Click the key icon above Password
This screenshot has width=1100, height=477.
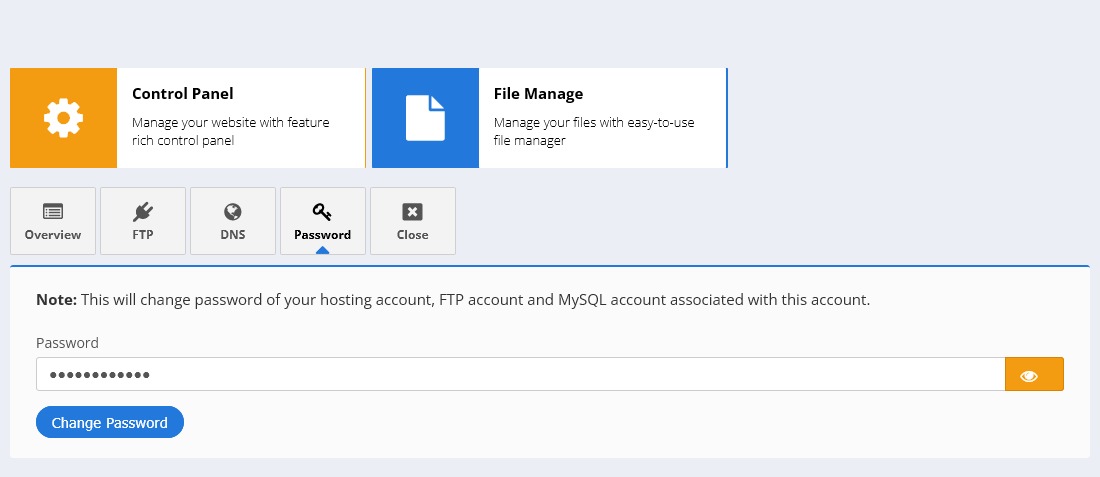coord(322,211)
